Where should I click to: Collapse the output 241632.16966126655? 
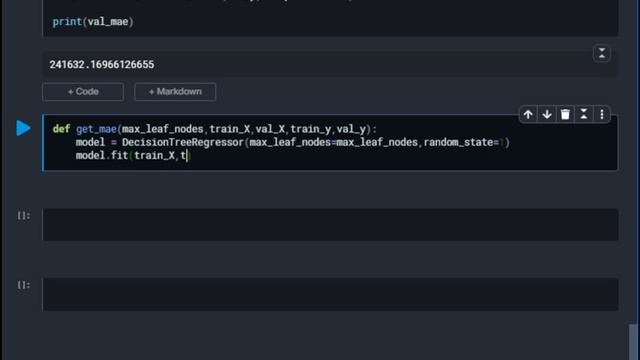coord(602,53)
